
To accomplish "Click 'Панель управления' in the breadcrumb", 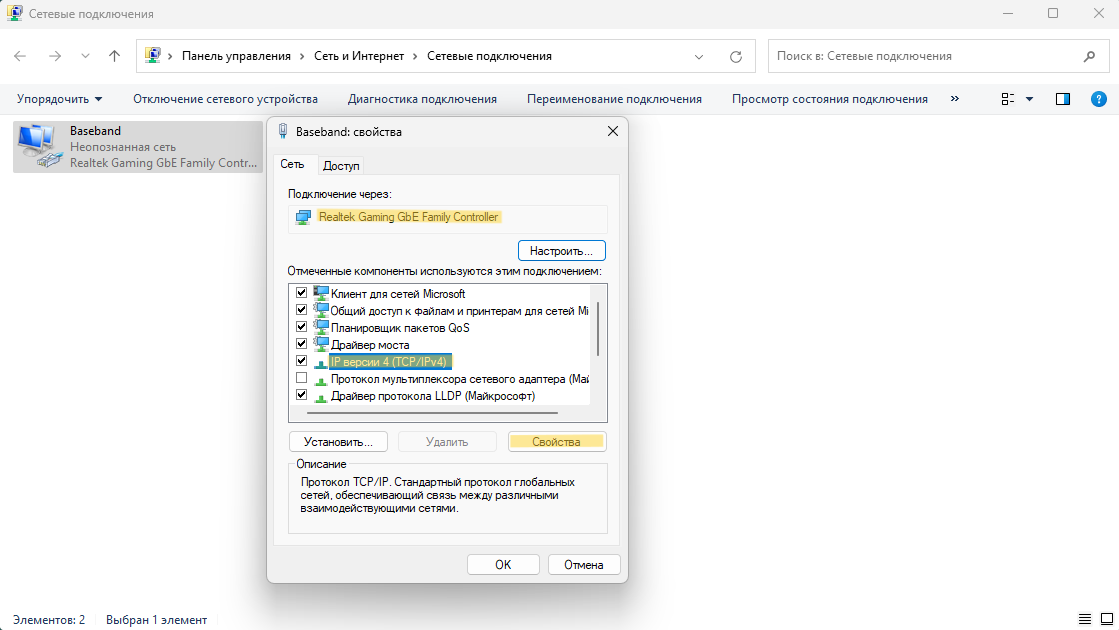I will click(x=236, y=56).
